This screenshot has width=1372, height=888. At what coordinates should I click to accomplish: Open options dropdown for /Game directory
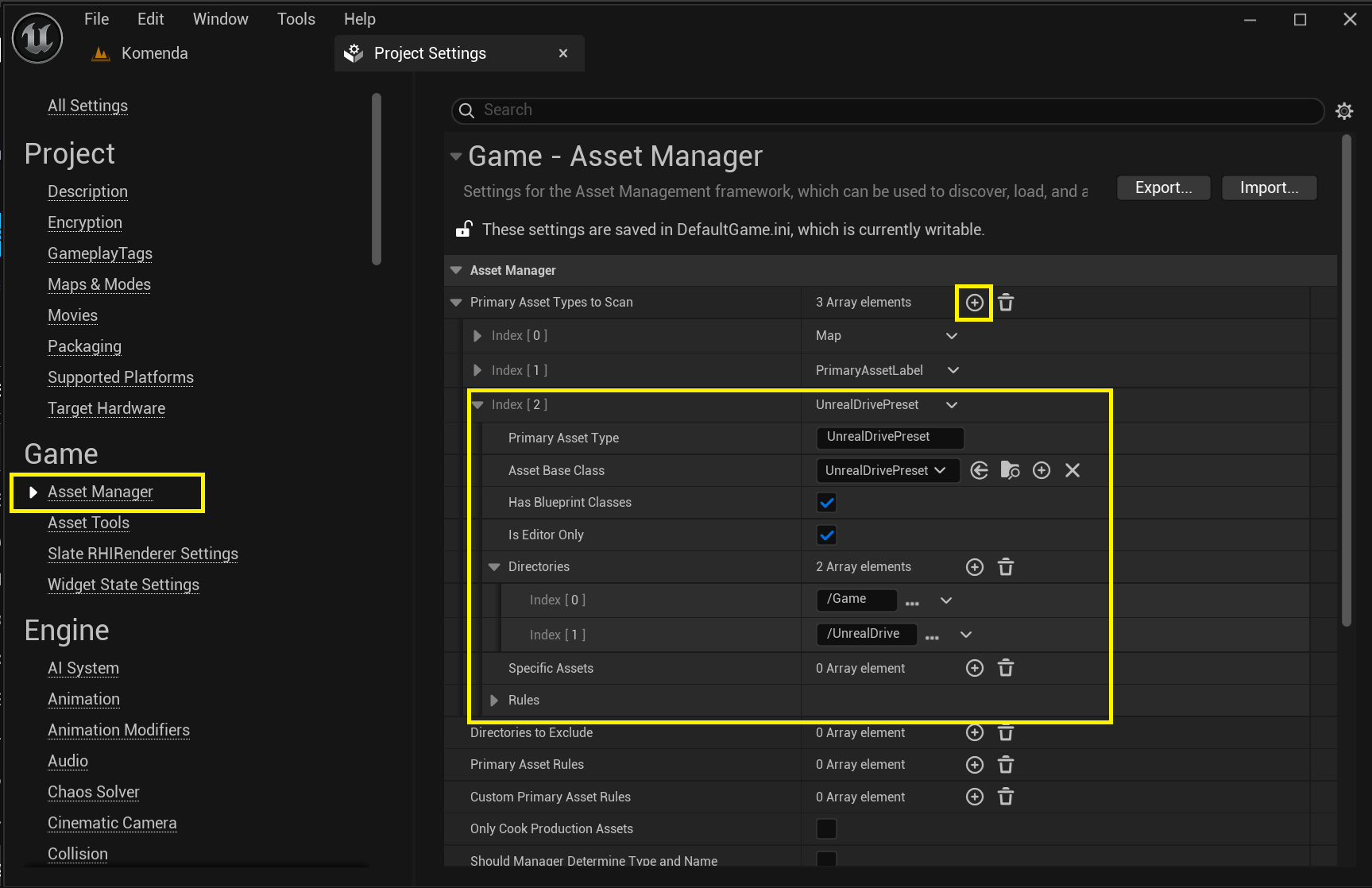click(x=946, y=600)
